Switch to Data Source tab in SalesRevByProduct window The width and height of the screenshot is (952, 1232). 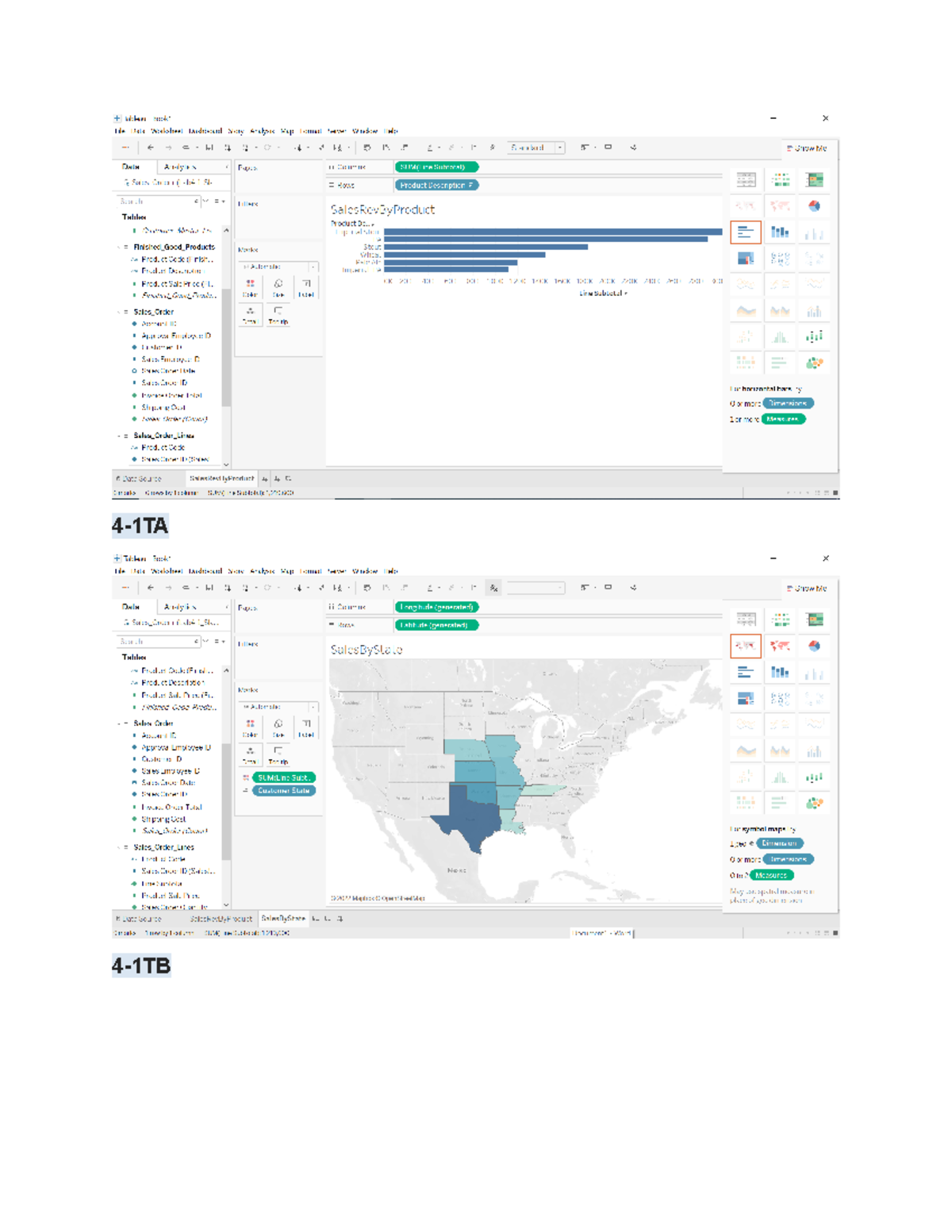(140, 479)
